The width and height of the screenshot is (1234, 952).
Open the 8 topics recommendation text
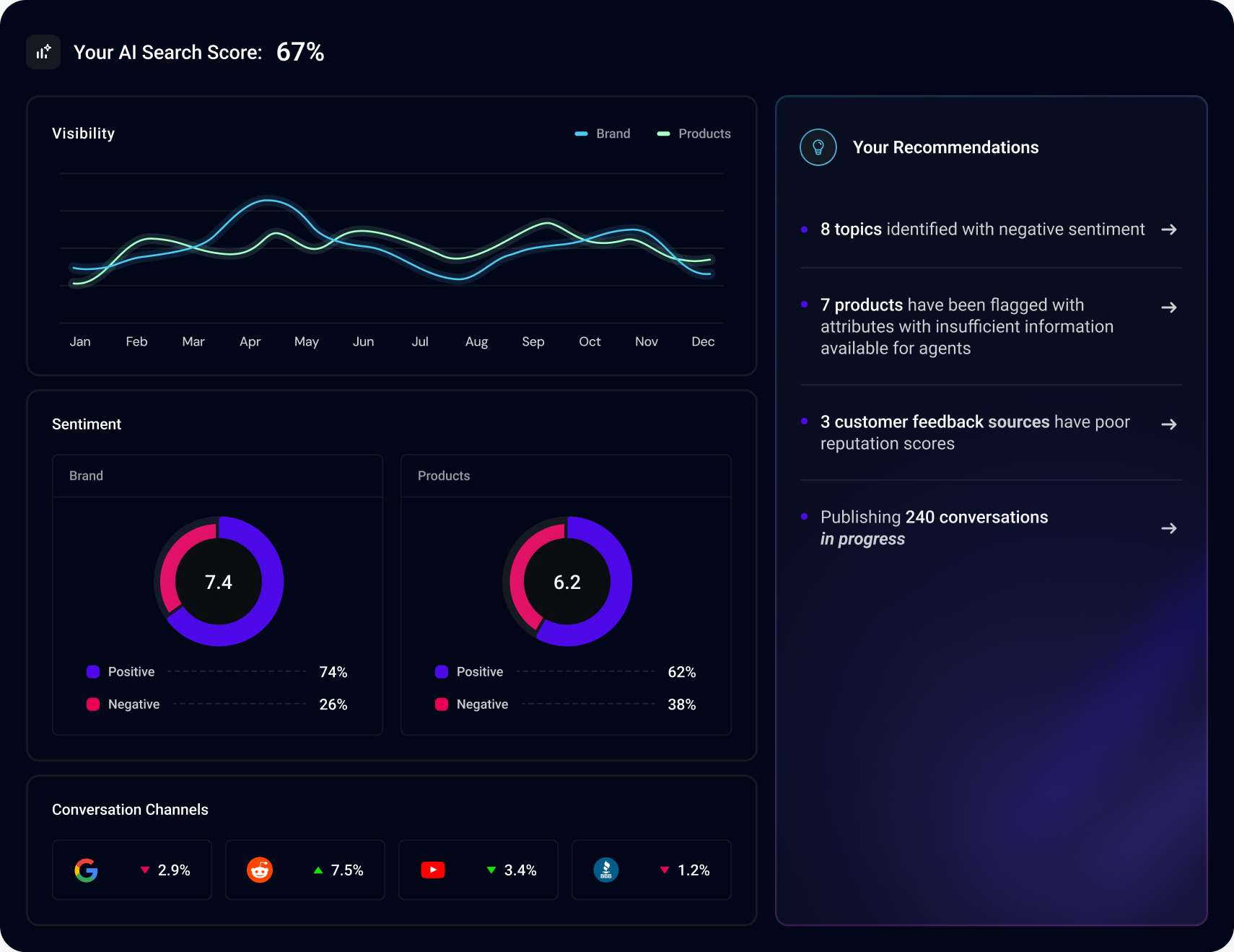(982, 230)
